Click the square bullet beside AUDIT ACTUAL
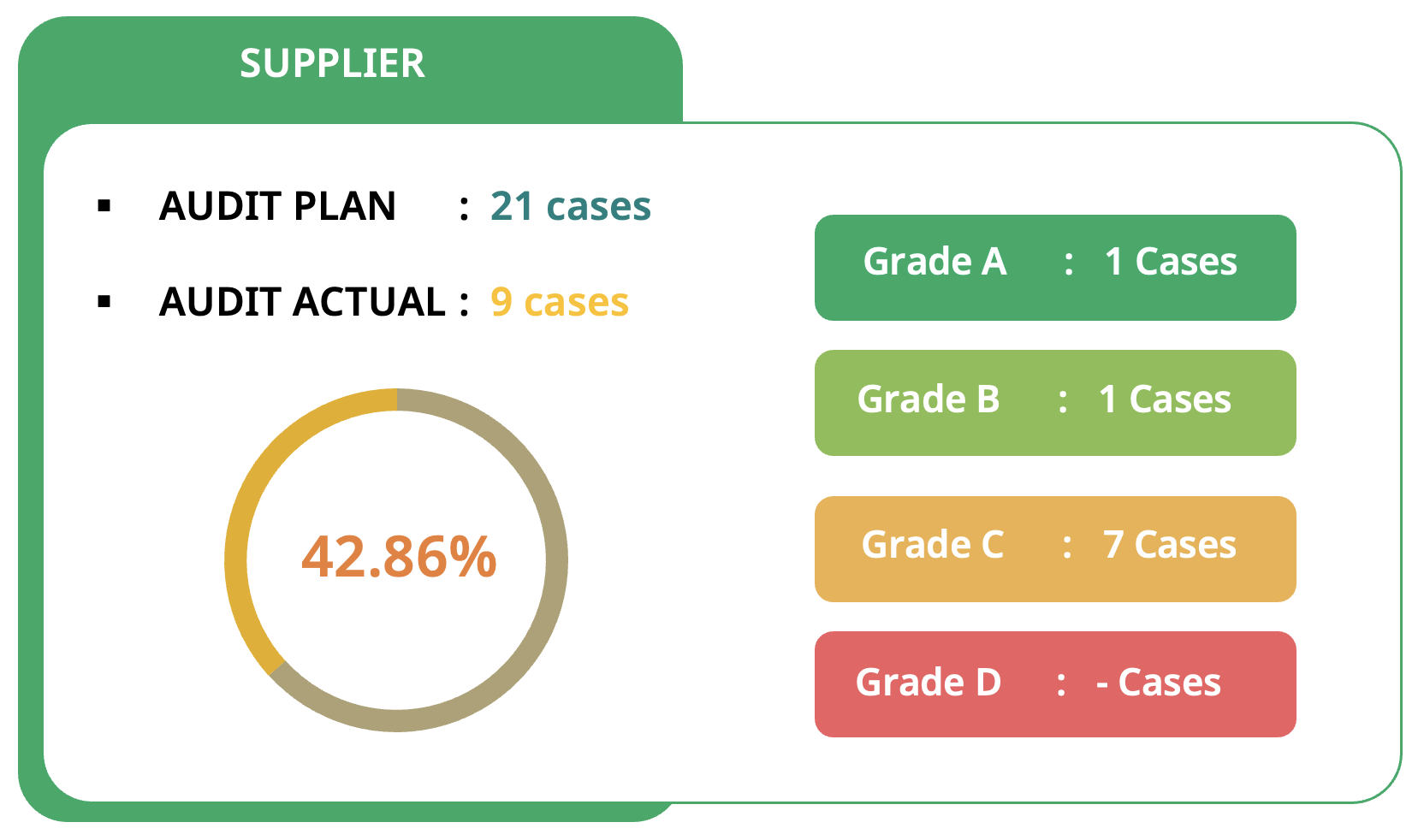1424x840 pixels. [104, 301]
